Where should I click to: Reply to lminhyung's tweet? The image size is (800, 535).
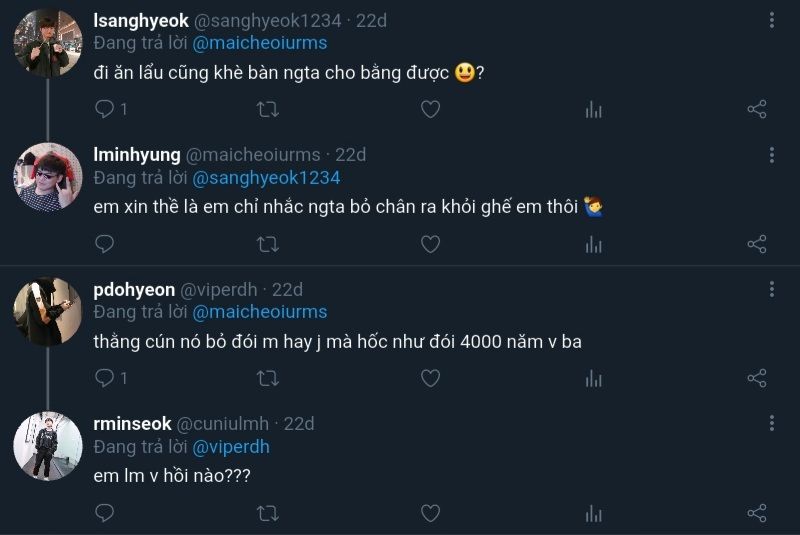(x=104, y=243)
